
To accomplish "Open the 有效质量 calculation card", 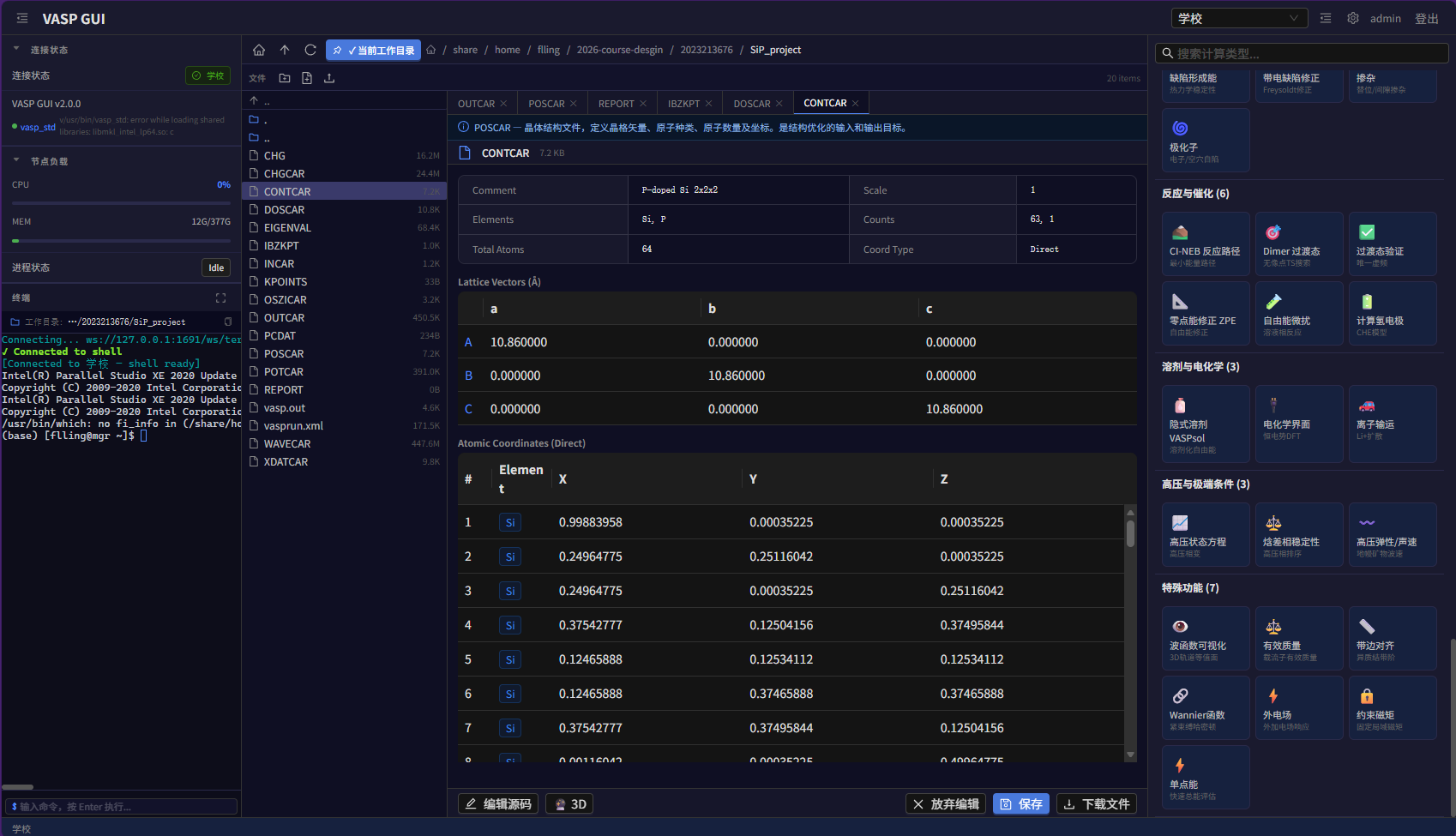I will 1299,639.
